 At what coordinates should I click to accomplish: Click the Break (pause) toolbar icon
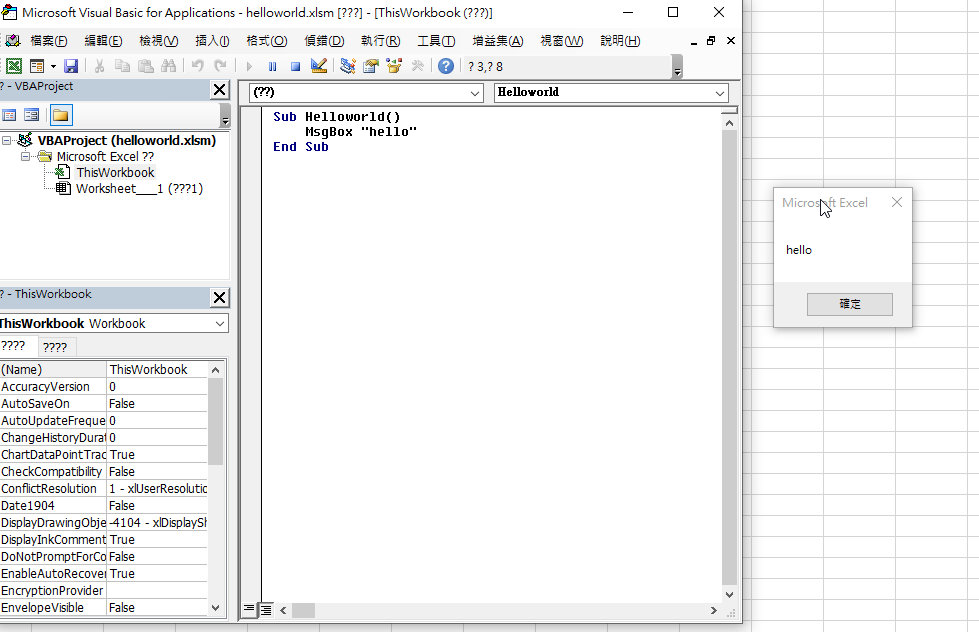click(272, 66)
